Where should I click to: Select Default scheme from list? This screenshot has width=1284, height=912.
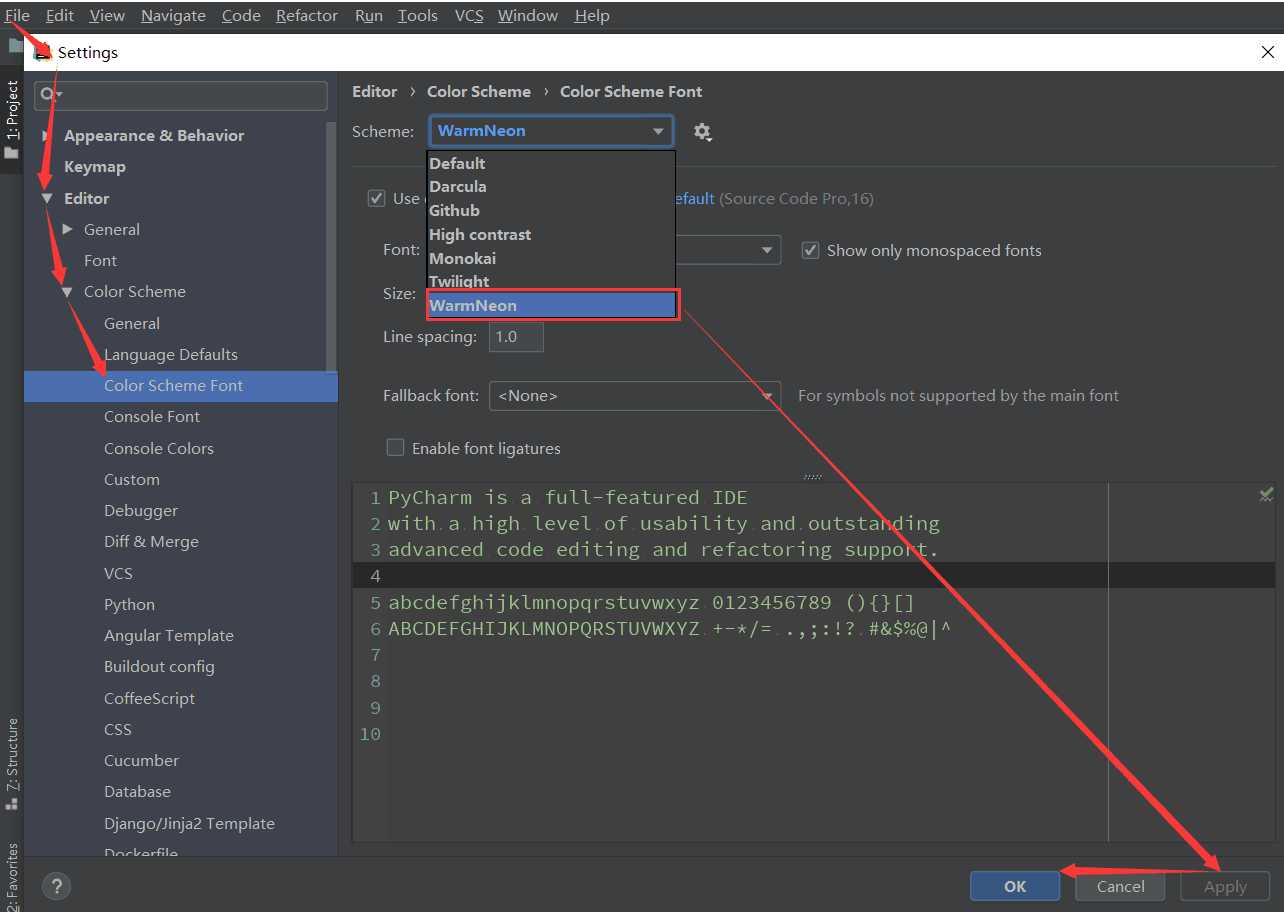pyautogui.click(x=551, y=163)
